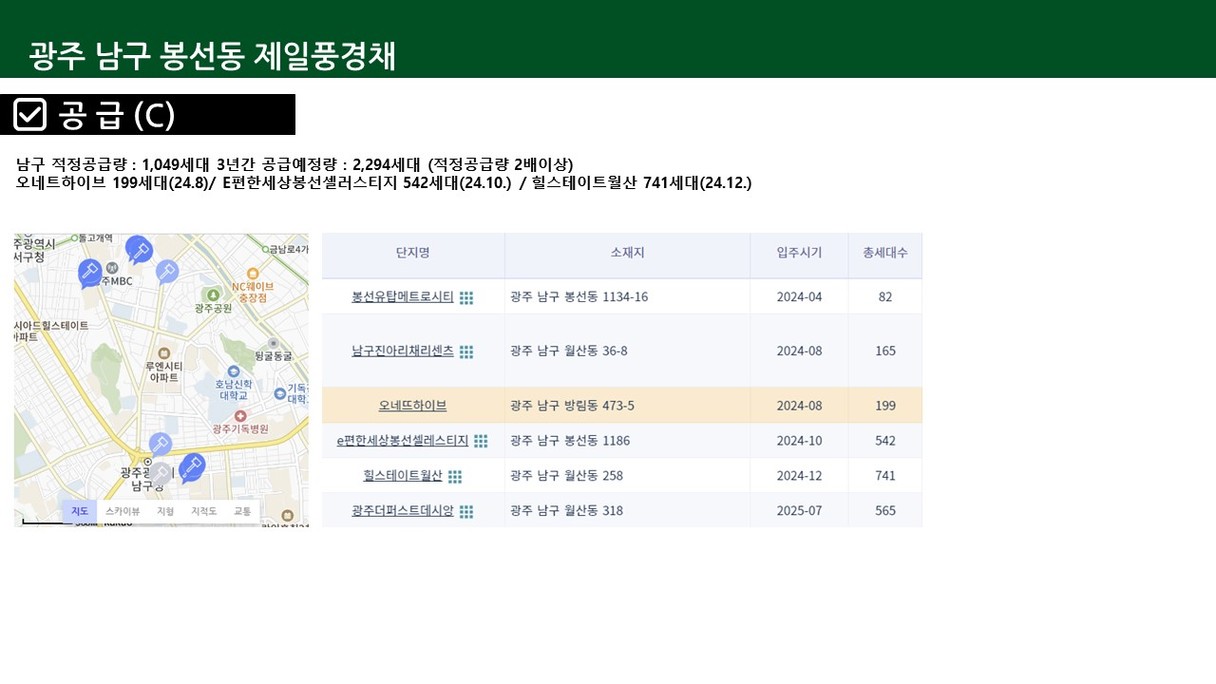Viewport: 1216px width, 684px height.
Task: Open the 봉선유탑메트로시티 complex link
Action: [x=403, y=297]
